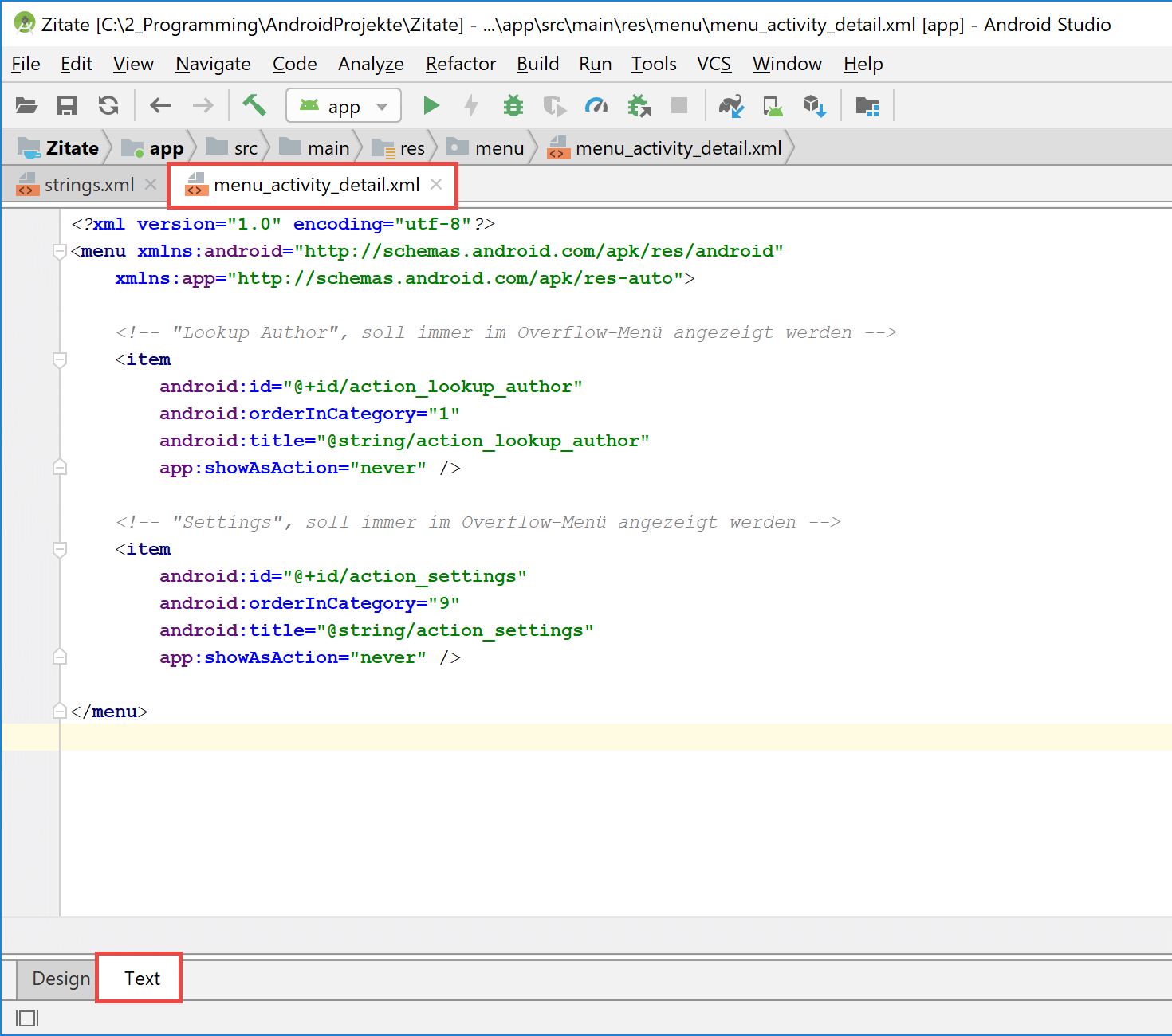This screenshot has height=1036, width=1172.
Task: Open the Analyze menu
Action: (371, 64)
